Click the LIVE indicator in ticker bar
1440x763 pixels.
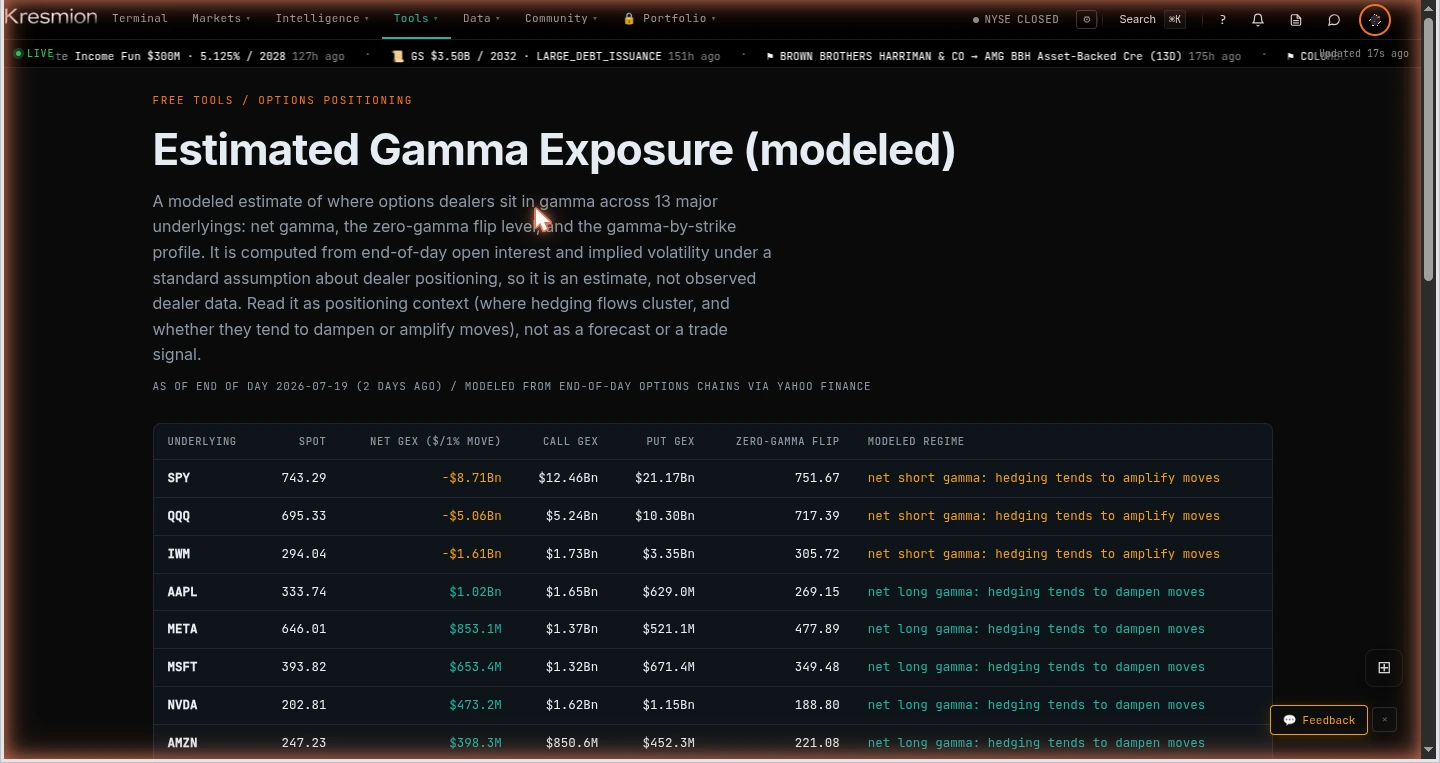pyautogui.click(x=34, y=53)
